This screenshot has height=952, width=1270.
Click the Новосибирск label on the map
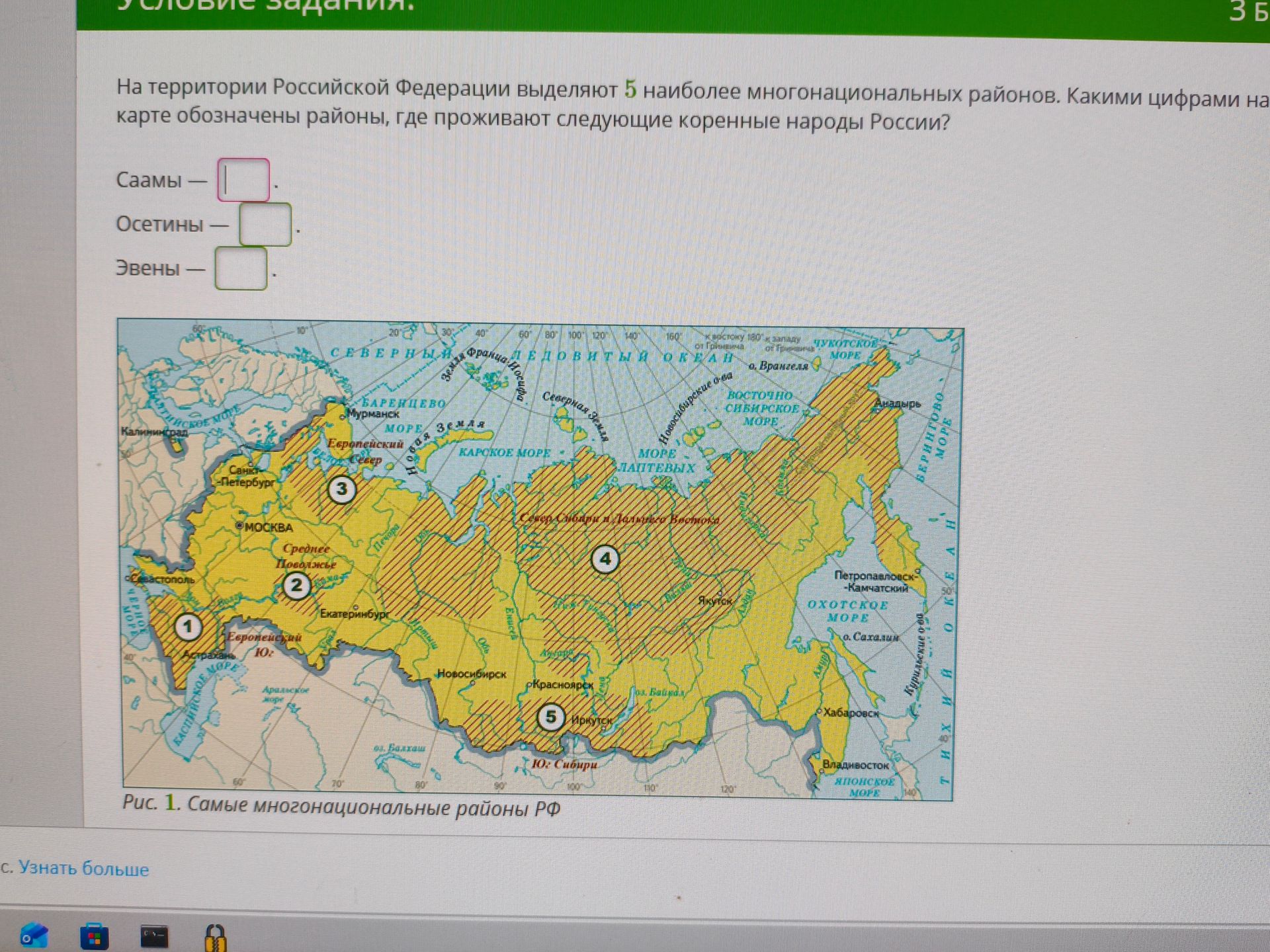point(471,674)
